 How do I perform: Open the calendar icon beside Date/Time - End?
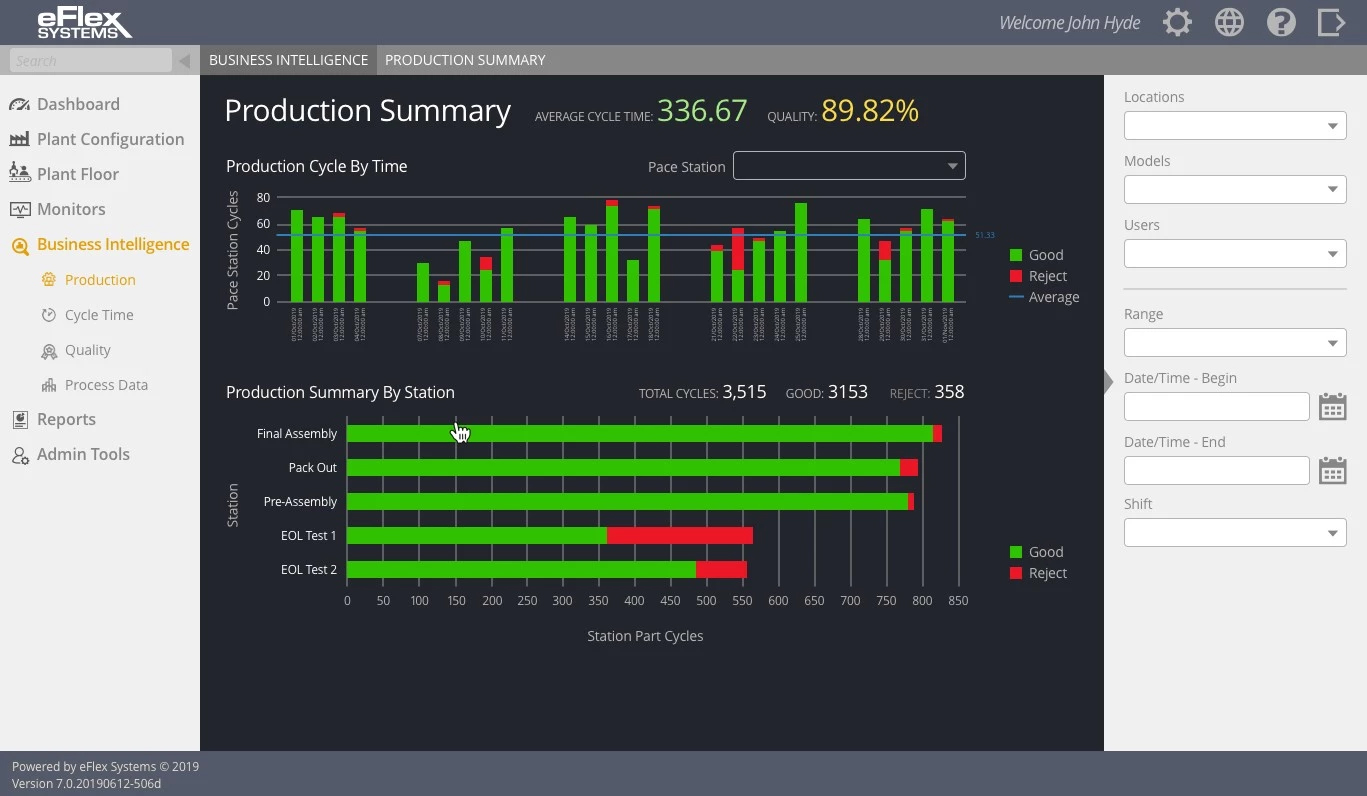pyautogui.click(x=1333, y=470)
